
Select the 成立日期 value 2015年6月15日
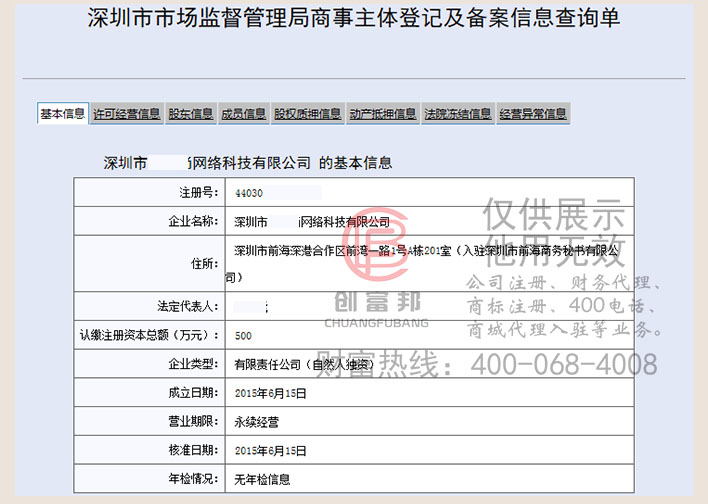click(x=270, y=393)
